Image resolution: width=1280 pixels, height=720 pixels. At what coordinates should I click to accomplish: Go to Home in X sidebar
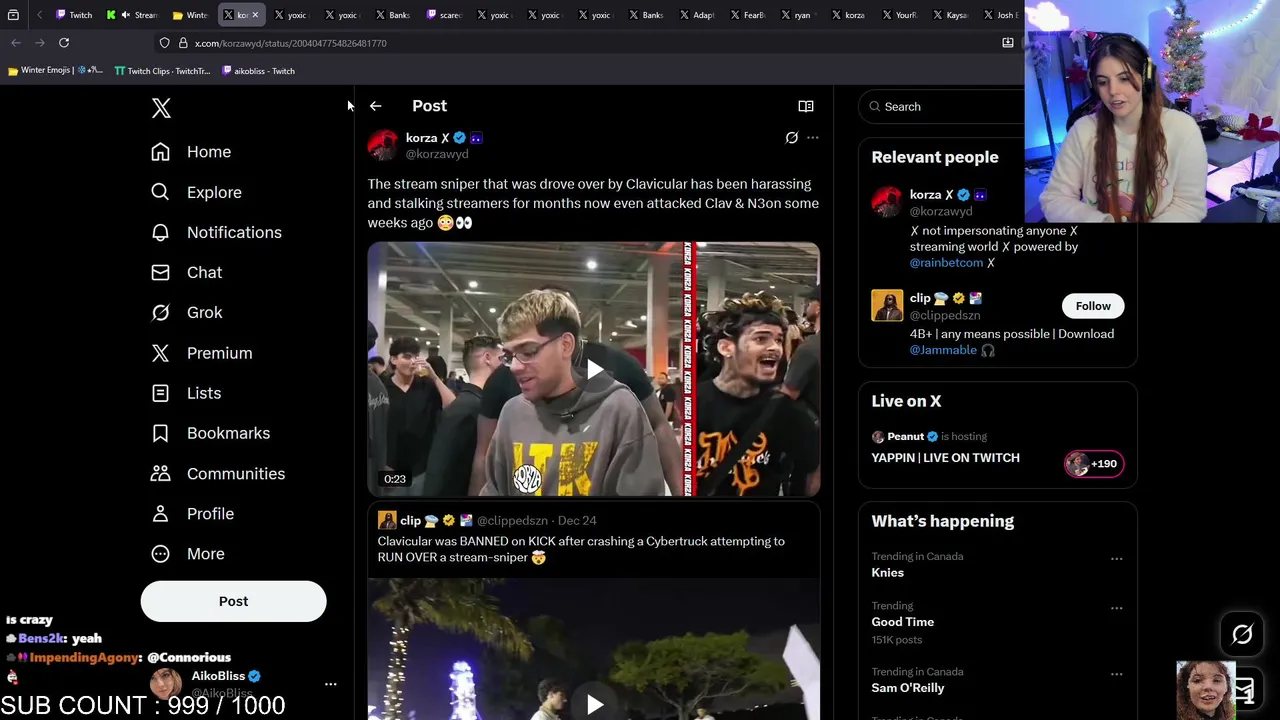click(191, 152)
